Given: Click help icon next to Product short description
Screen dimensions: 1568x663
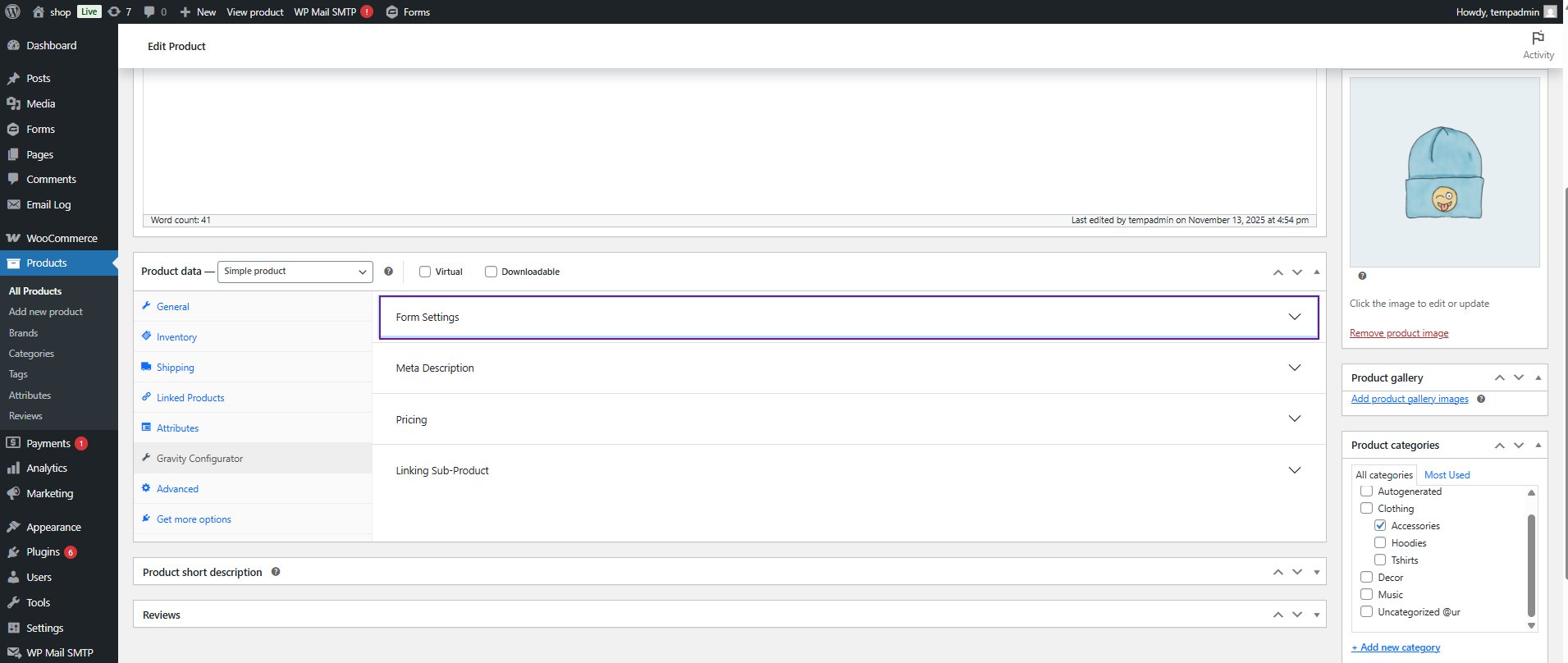Looking at the screenshot, I should [x=276, y=572].
